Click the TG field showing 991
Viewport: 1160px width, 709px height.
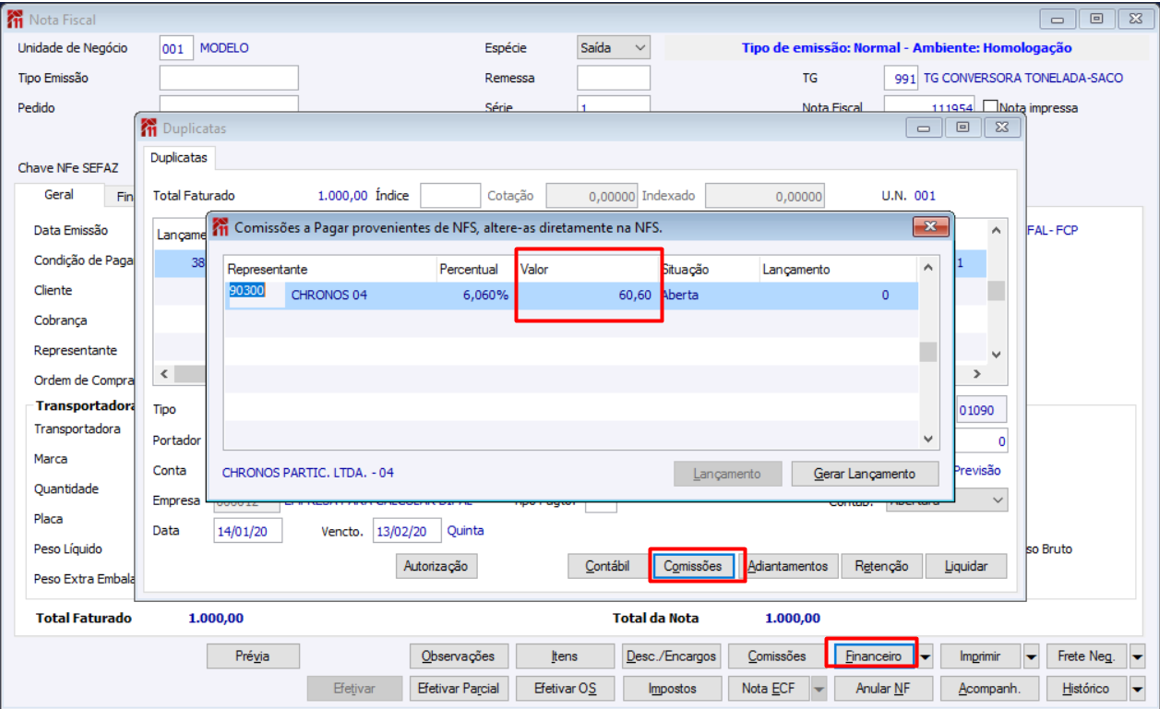(901, 78)
